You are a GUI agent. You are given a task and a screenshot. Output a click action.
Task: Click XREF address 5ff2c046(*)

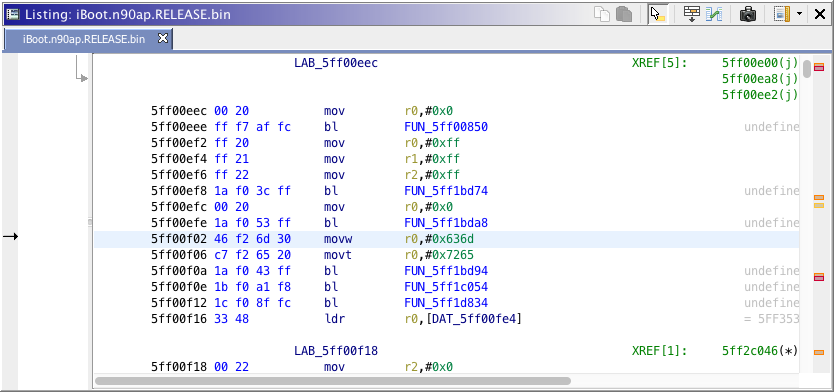pos(760,351)
